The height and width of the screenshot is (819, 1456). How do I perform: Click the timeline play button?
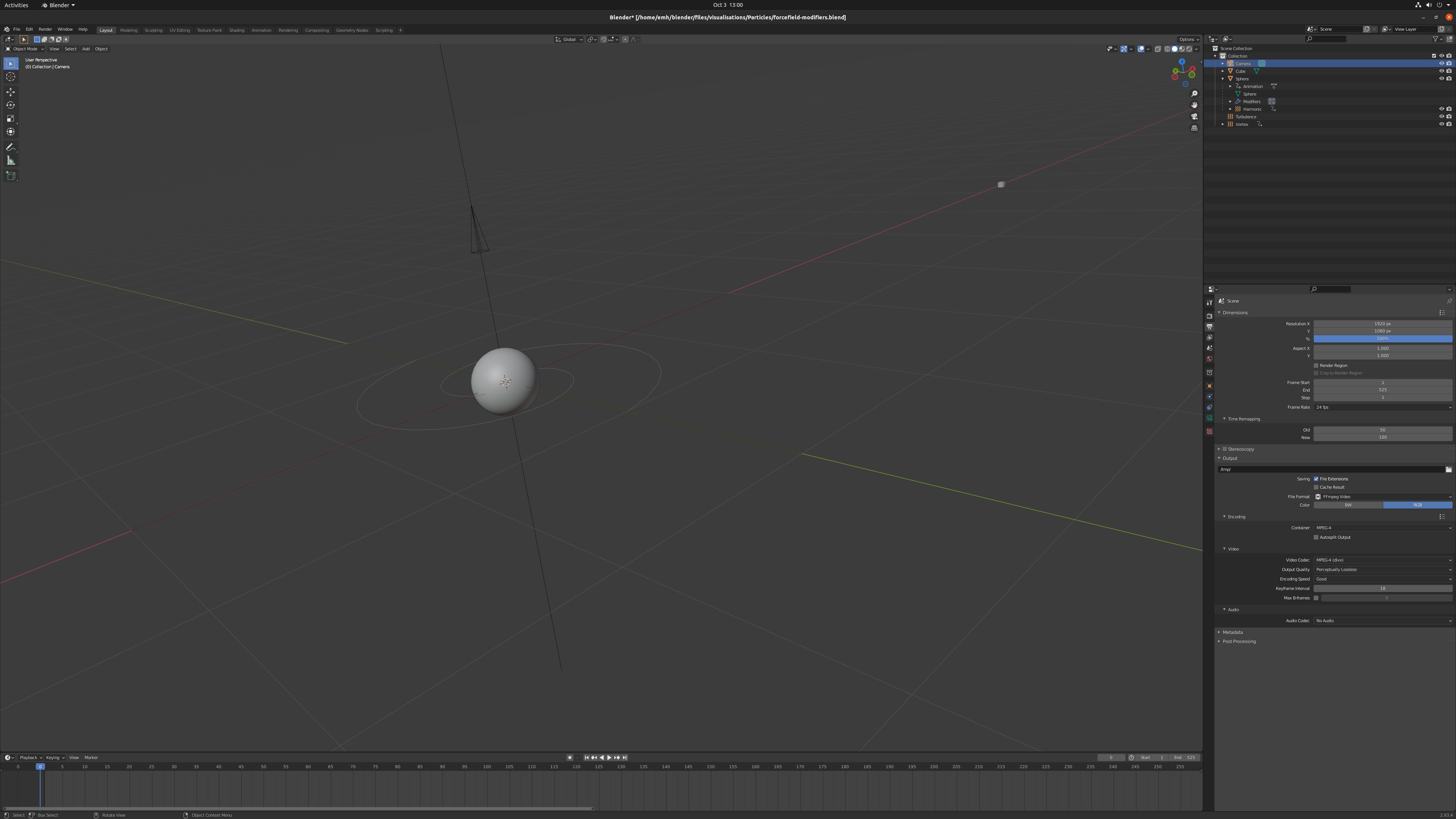(x=609, y=758)
